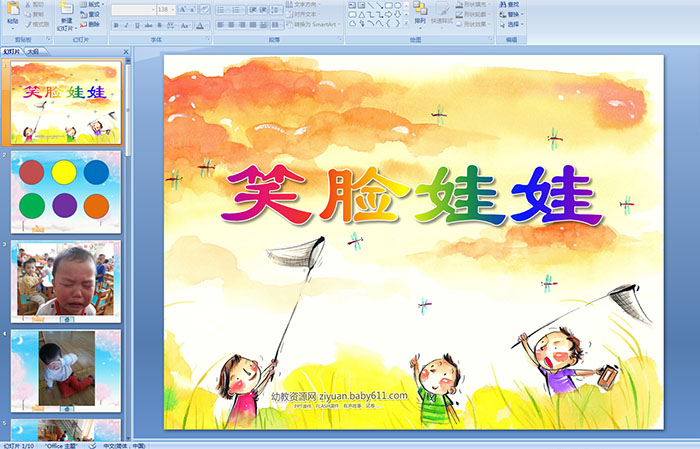The height and width of the screenshot is (449, 700).
Task: Click the Decrease Font Size icon
Action: tap(192, 9)
